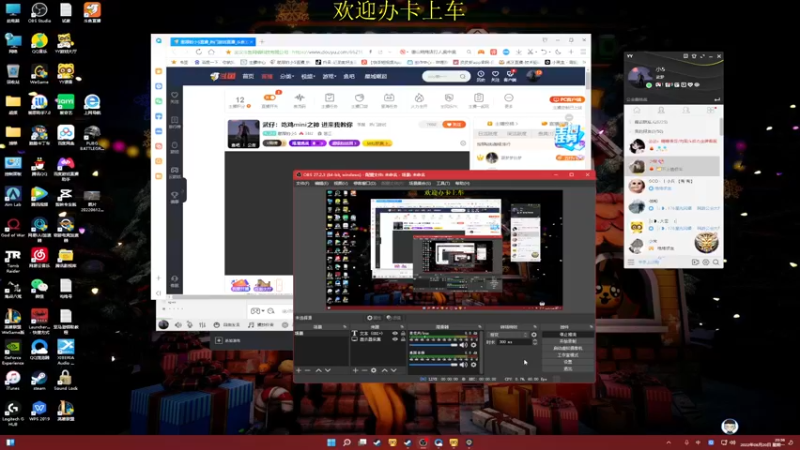Open the OBS scene transition dropdown
The height and width of the screenshot is (450, 800).
[x=508, y=335]
